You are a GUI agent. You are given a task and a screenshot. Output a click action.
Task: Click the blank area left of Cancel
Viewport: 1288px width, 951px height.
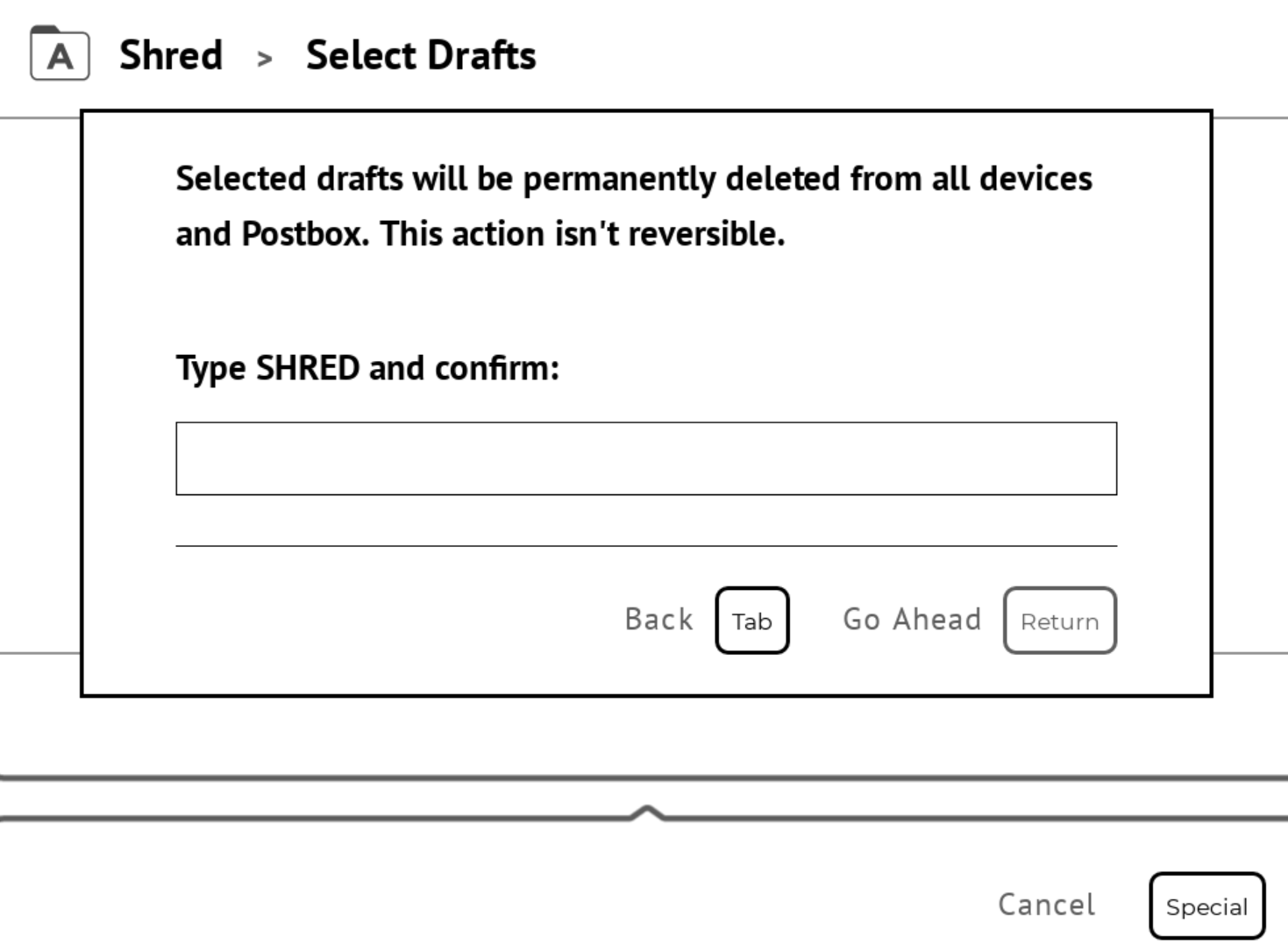(x=491, y=905)
